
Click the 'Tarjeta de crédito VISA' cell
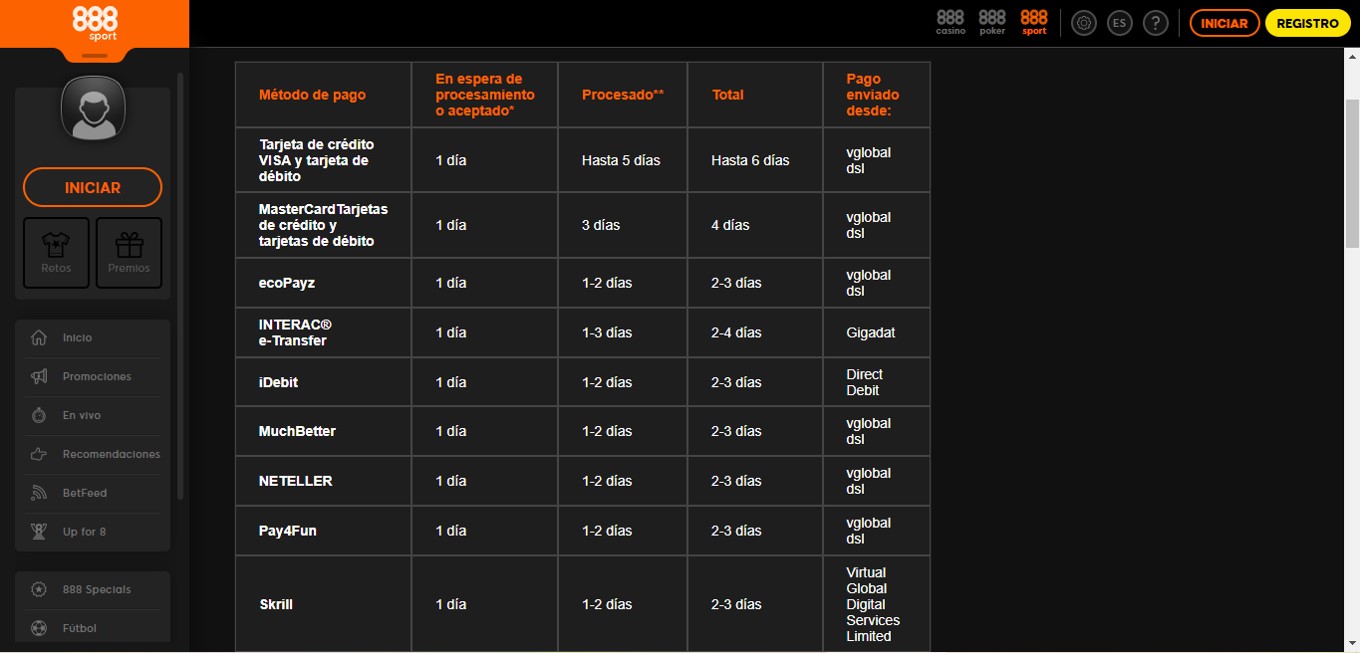tap(323, 160)
